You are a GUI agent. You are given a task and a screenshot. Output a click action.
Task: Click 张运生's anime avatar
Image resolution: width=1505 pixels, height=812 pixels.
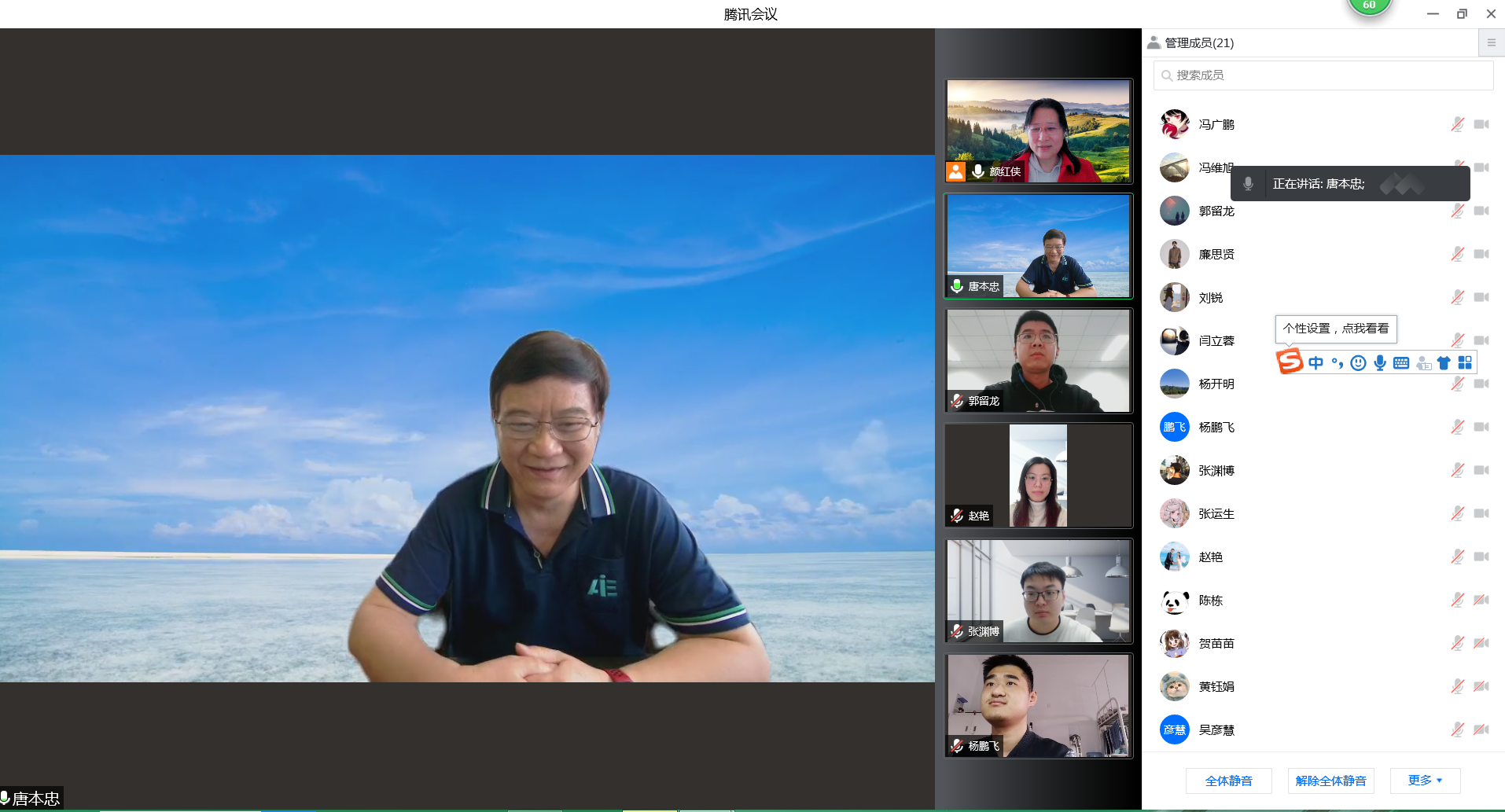click(x=1175, y=513)
